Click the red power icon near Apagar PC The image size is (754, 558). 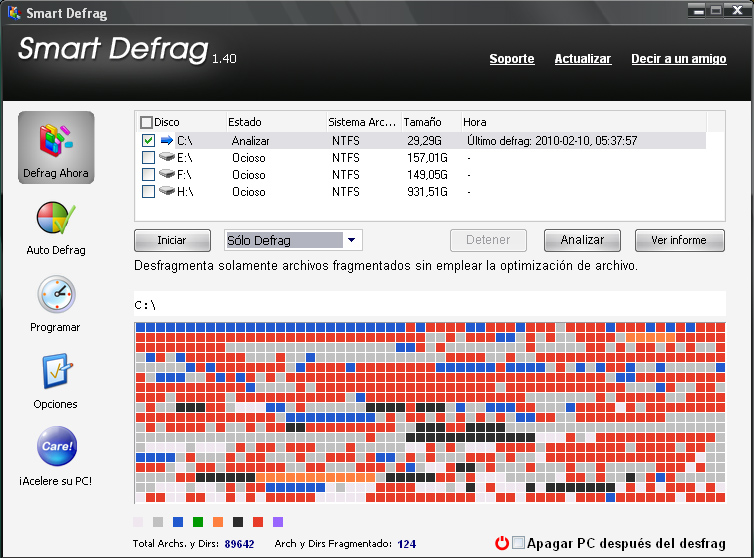(502, 543)
